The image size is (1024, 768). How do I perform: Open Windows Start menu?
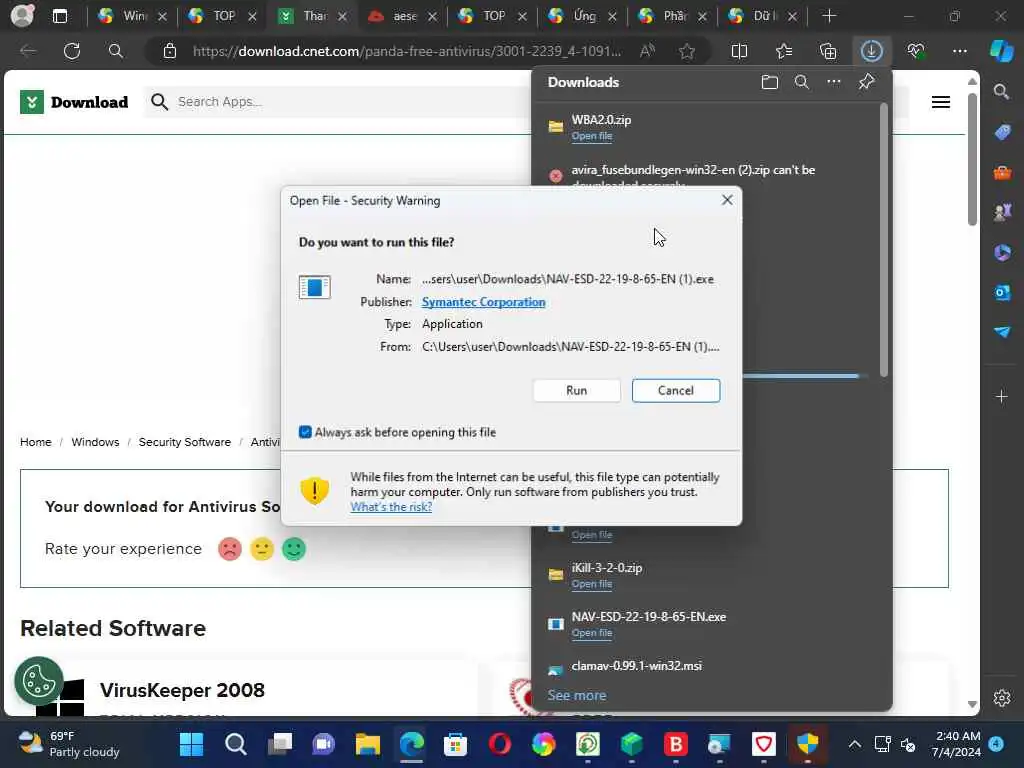tap(191, 744)
